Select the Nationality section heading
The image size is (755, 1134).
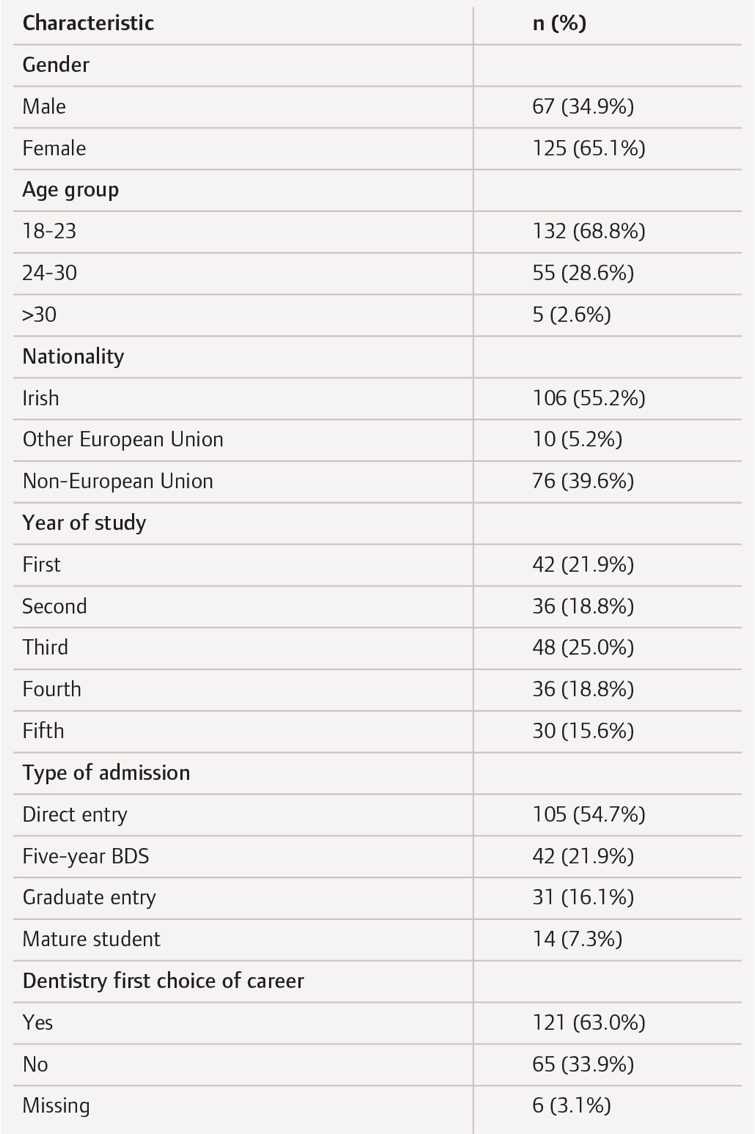coord(73,357)
